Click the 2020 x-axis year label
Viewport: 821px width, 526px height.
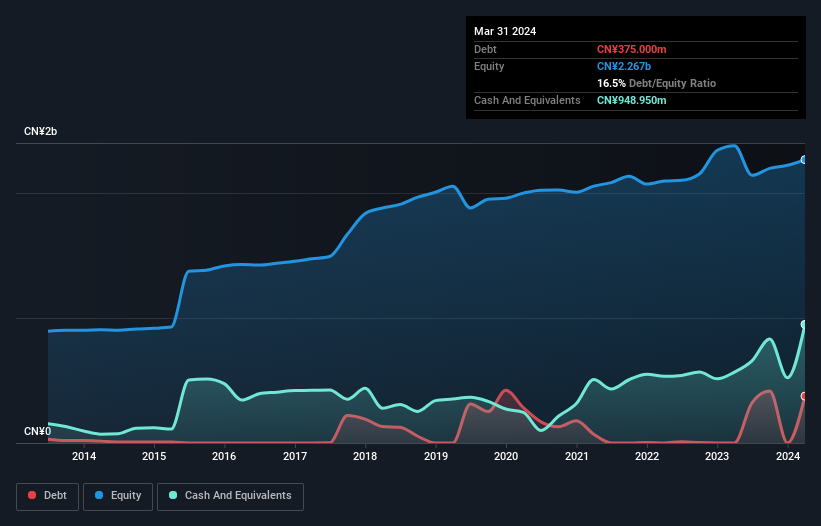pos(506,457)
